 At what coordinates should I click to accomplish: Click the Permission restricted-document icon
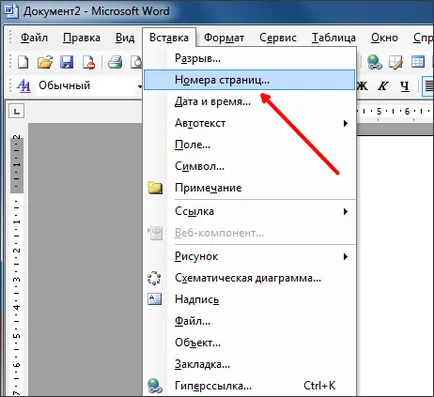(x=88, y=62)
